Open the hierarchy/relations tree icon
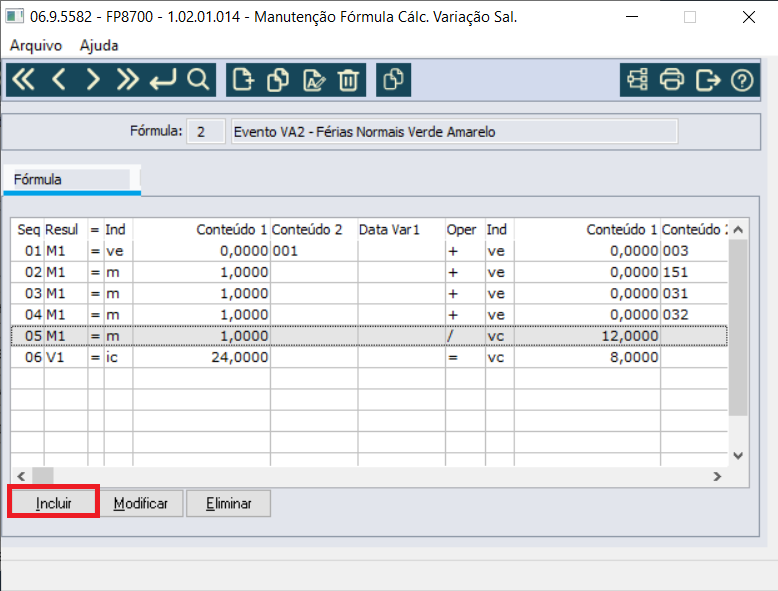The height and width of the screenshot is (591, 778). tap(637, 80)
